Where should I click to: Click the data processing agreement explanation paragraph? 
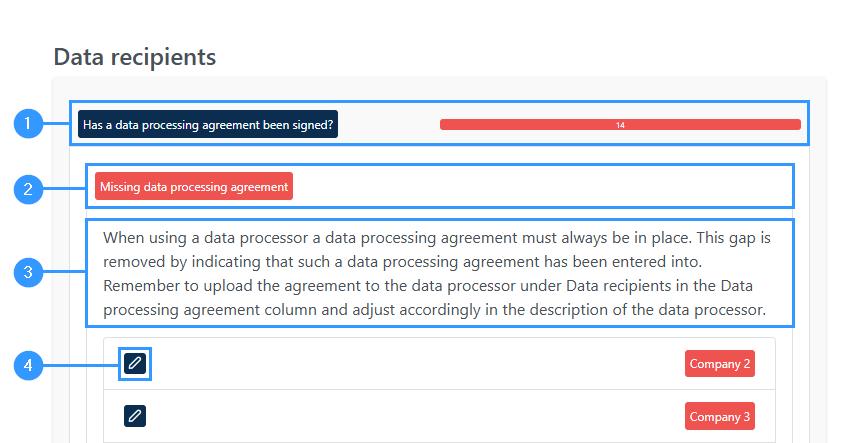(x=437, y=274)
